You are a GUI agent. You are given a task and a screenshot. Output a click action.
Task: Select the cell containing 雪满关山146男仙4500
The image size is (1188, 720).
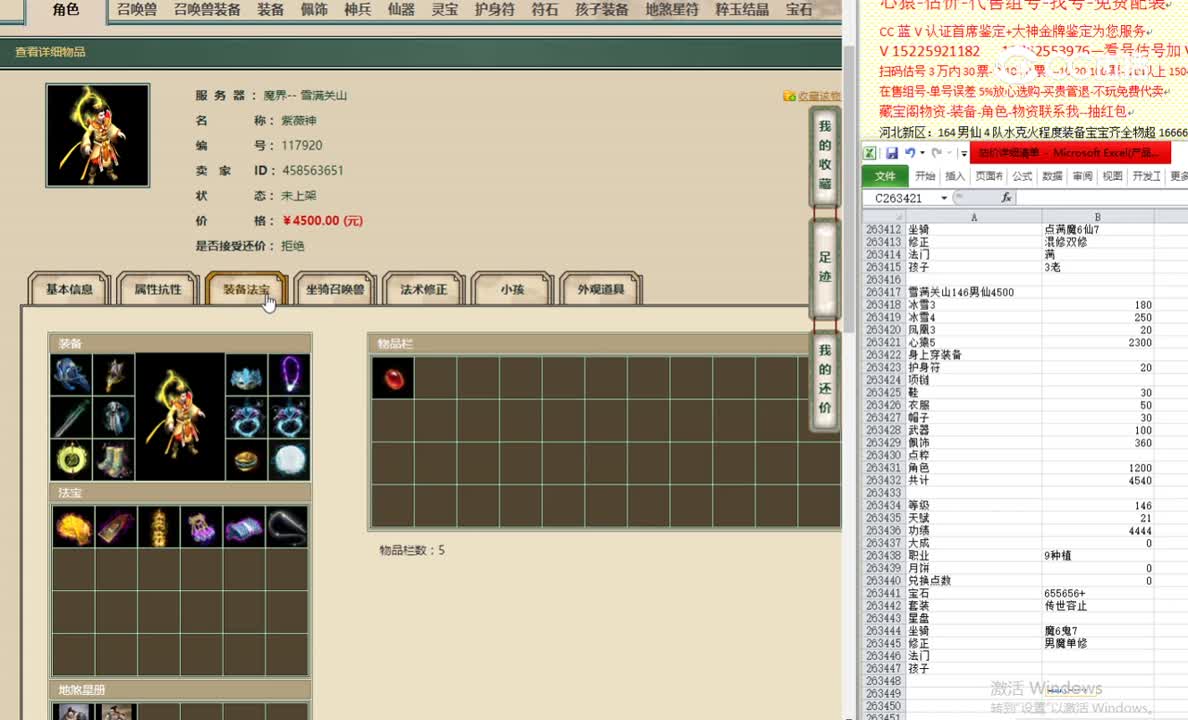click(x=974, y=292)
